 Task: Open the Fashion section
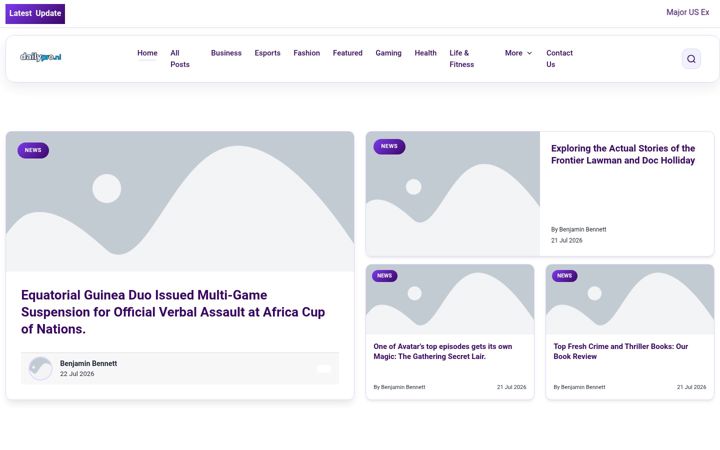coord(306,53)
